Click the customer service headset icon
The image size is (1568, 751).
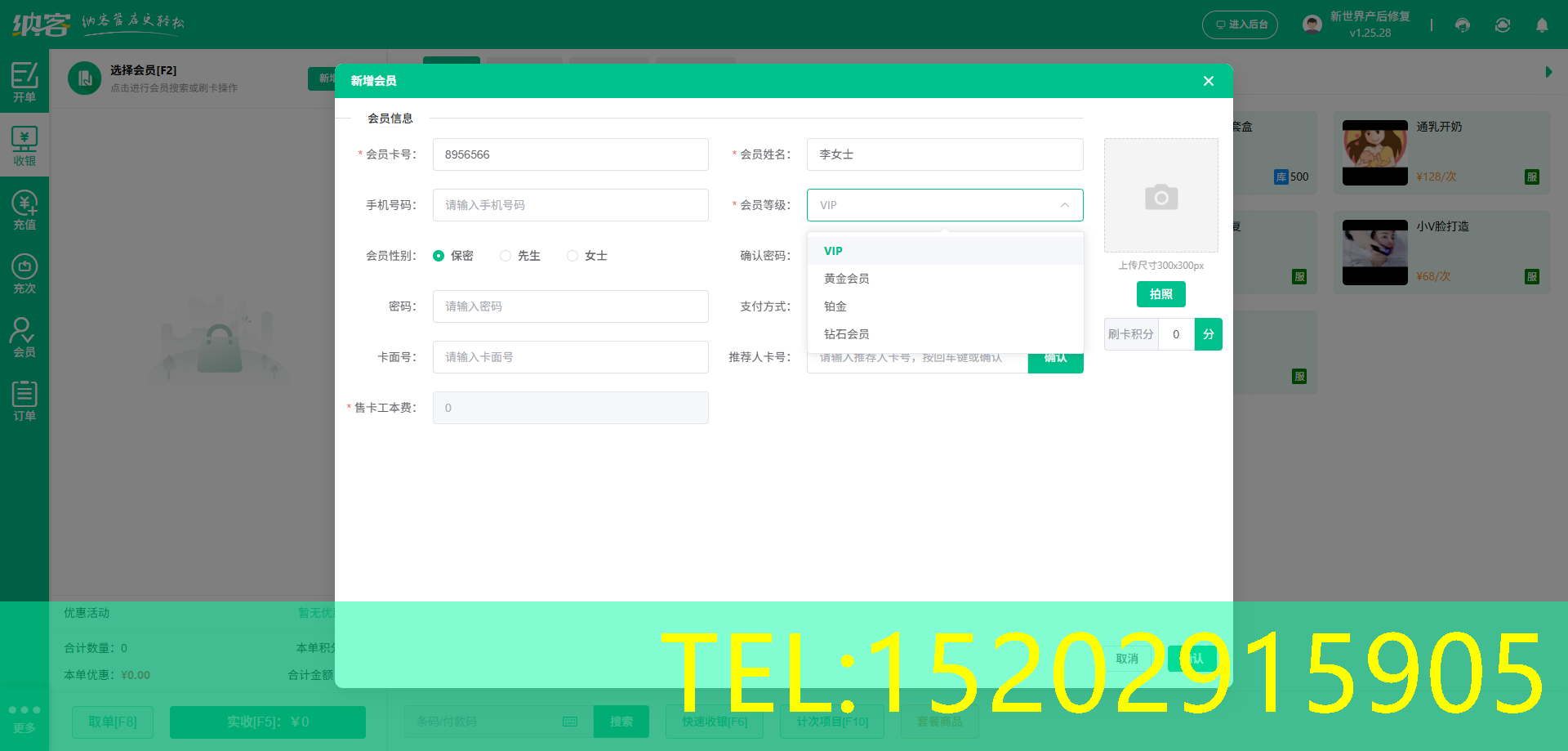coord(1461,25)
